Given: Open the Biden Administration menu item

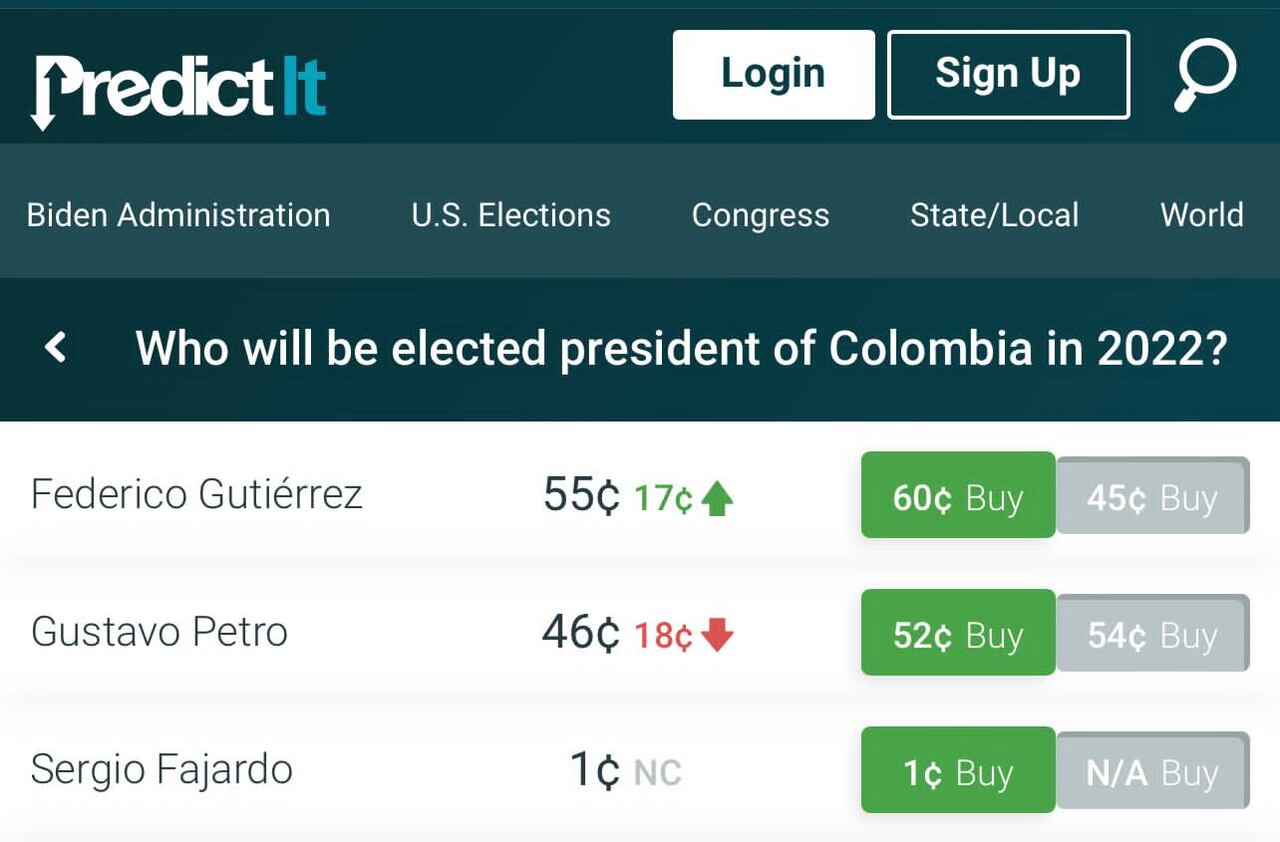Looking at the screenshot, I should click(x=179, y=215).
